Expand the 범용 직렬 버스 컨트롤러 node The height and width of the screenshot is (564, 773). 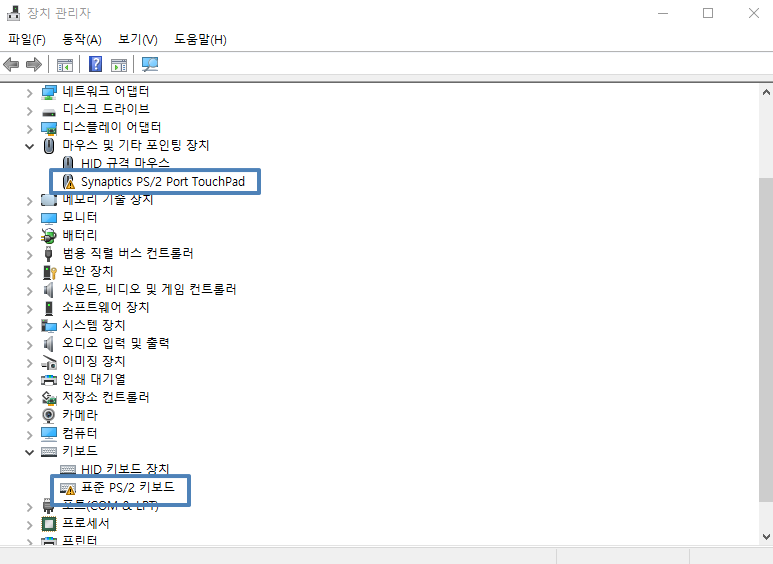(x=30, y=254)
